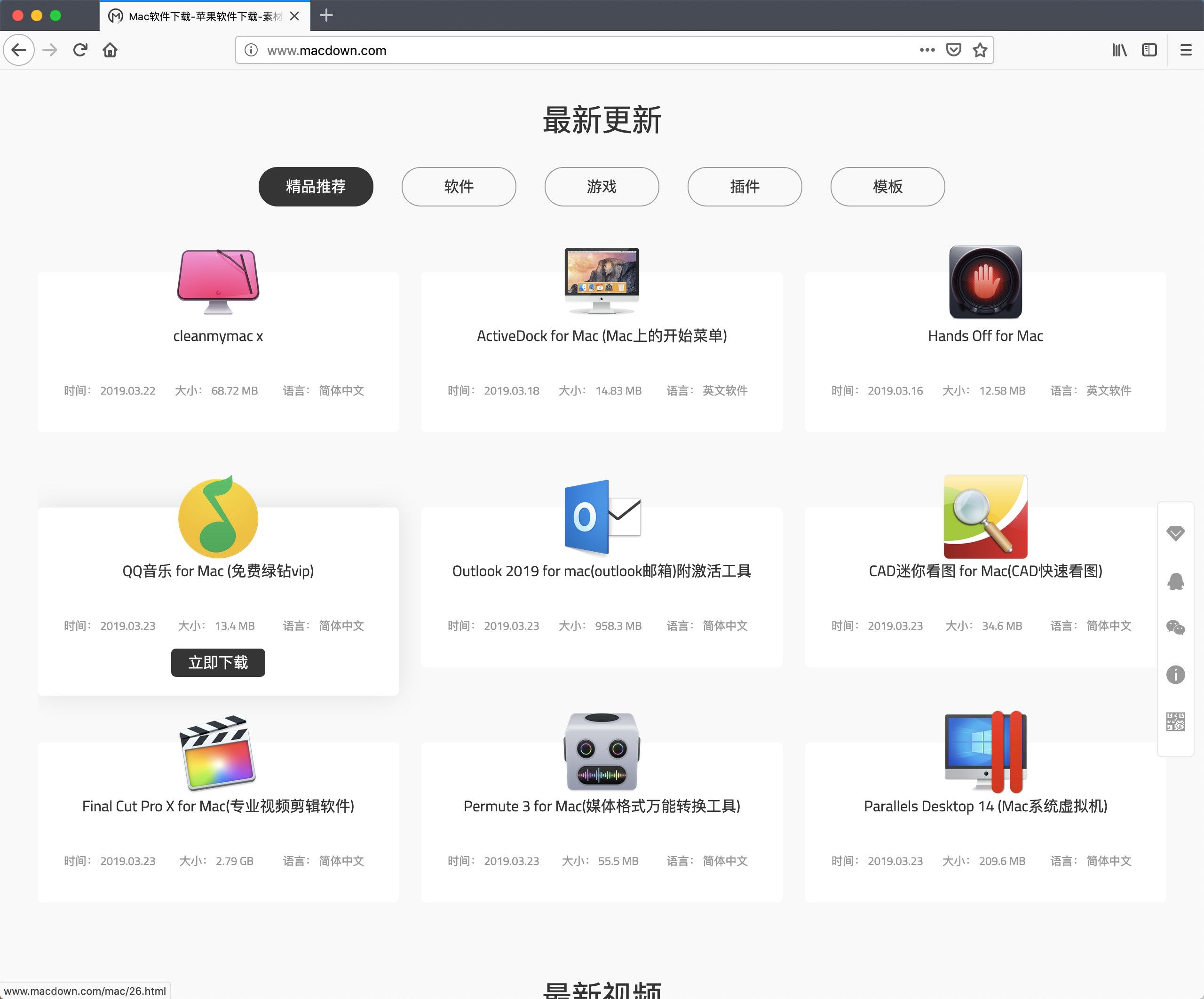Image resolution: width=1204 pixels, height=999 pixels.
Task: Go back to the previous page
Action: [19, 50]
